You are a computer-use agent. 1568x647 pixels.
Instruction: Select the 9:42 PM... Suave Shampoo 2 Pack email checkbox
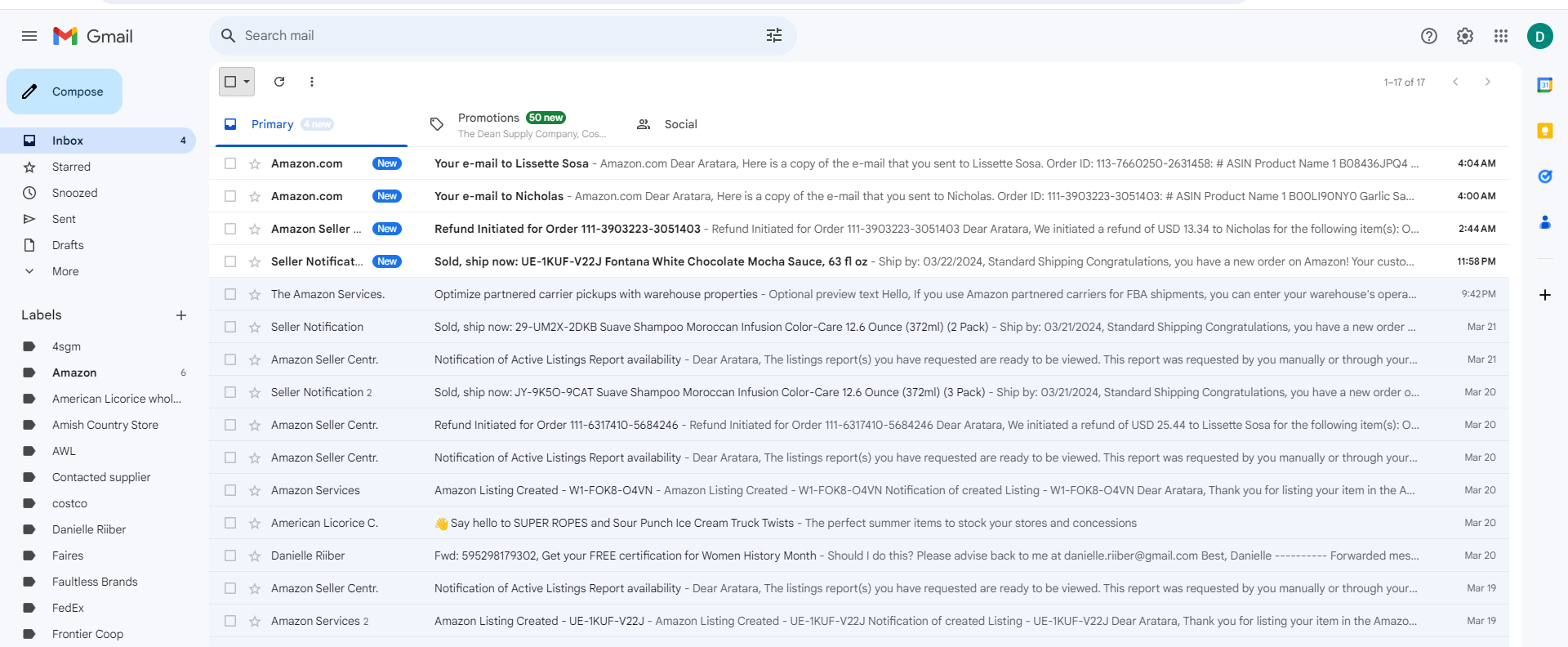[230, 327]
